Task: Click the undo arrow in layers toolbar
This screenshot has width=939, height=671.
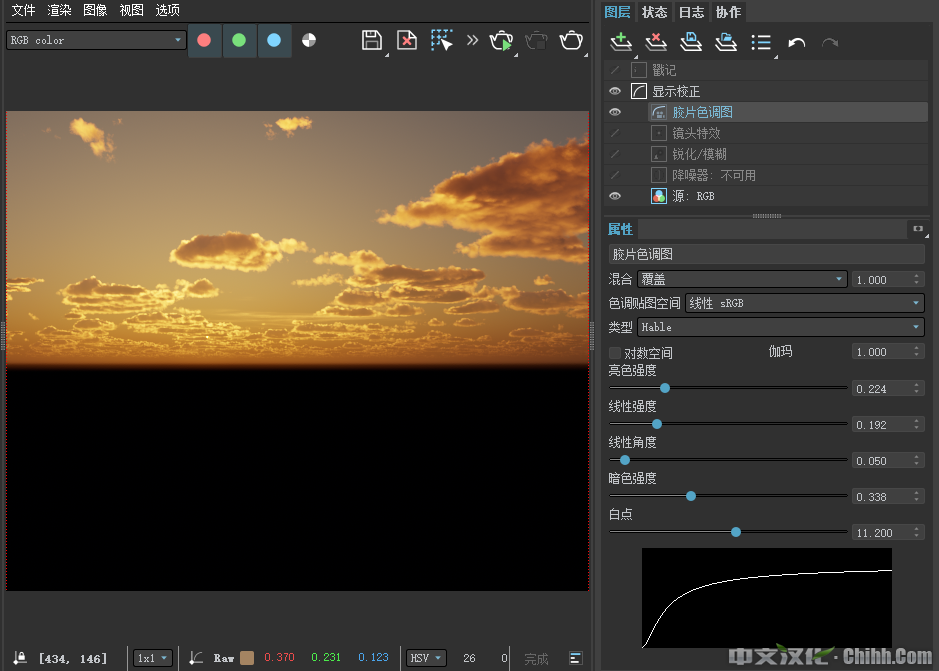Action: click(796, 42)
